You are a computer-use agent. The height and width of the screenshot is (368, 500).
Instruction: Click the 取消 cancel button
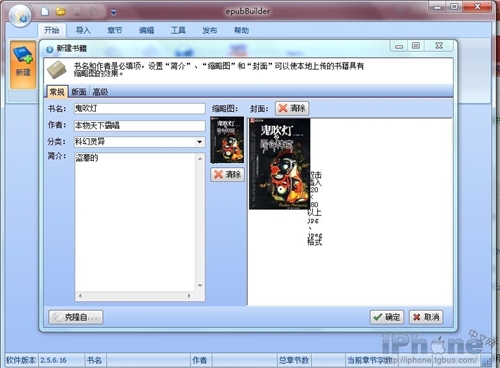coord(426,317)
